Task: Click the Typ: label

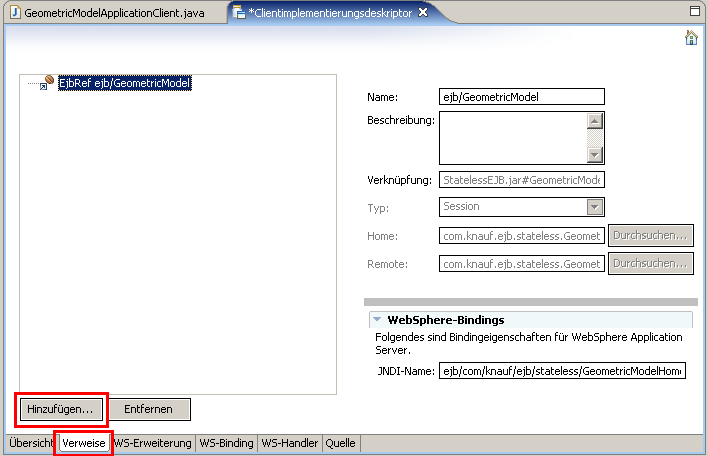Action: [378, 208]
